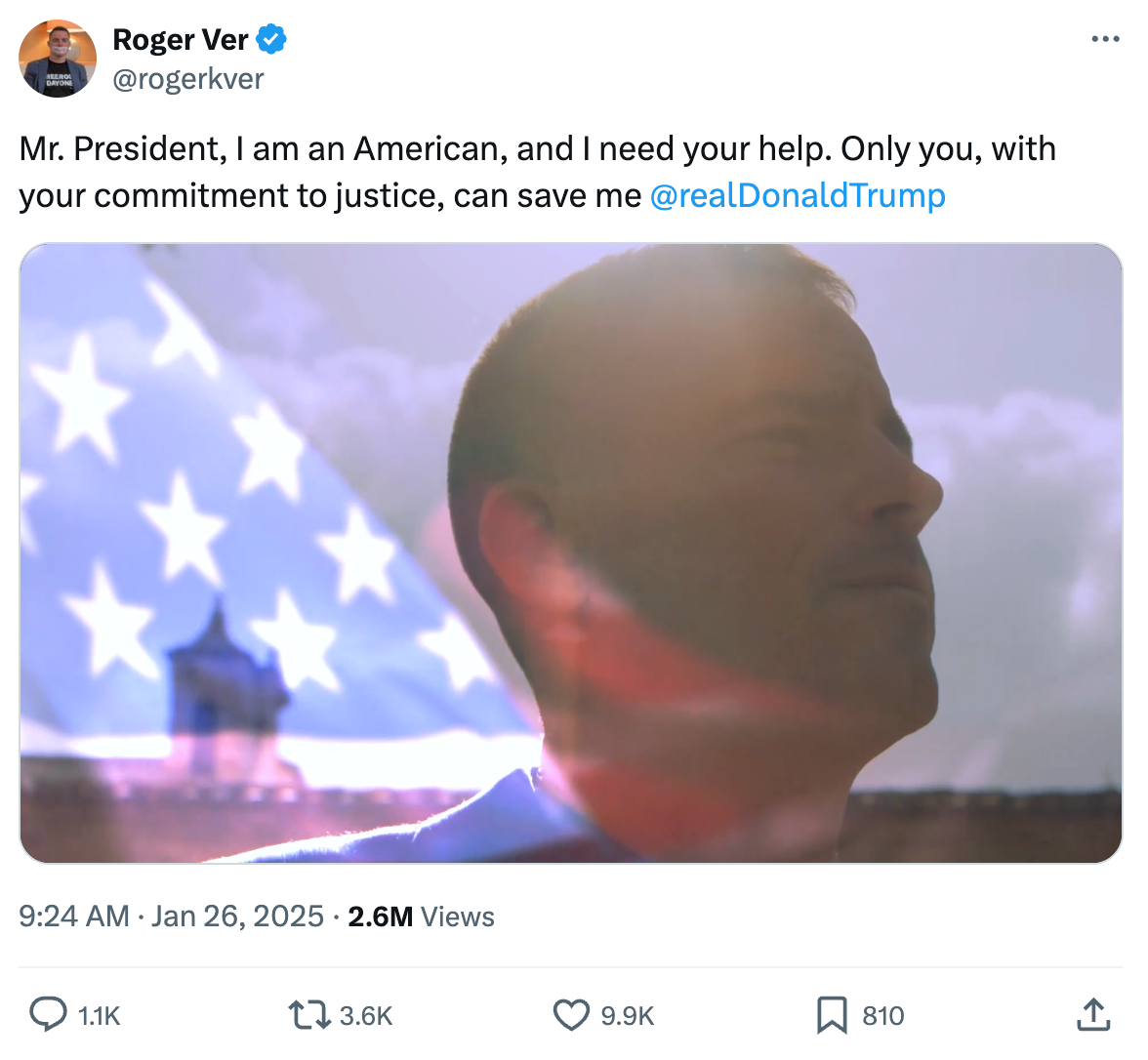Click the Roger Ver display name
1148x1060 pixels.
(x=181, y=40)
